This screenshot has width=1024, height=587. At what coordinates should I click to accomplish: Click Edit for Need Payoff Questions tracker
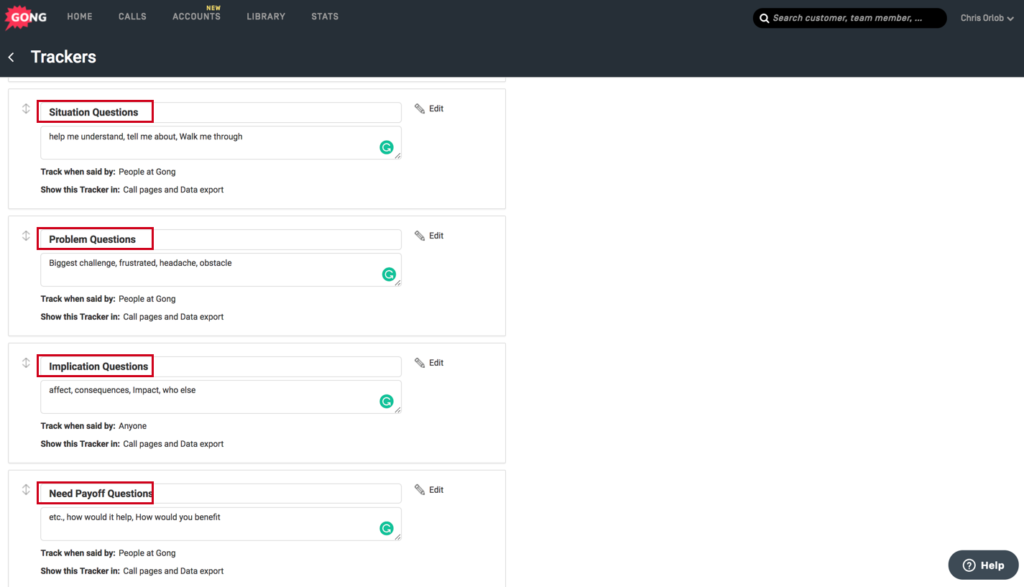pos(434,489)
